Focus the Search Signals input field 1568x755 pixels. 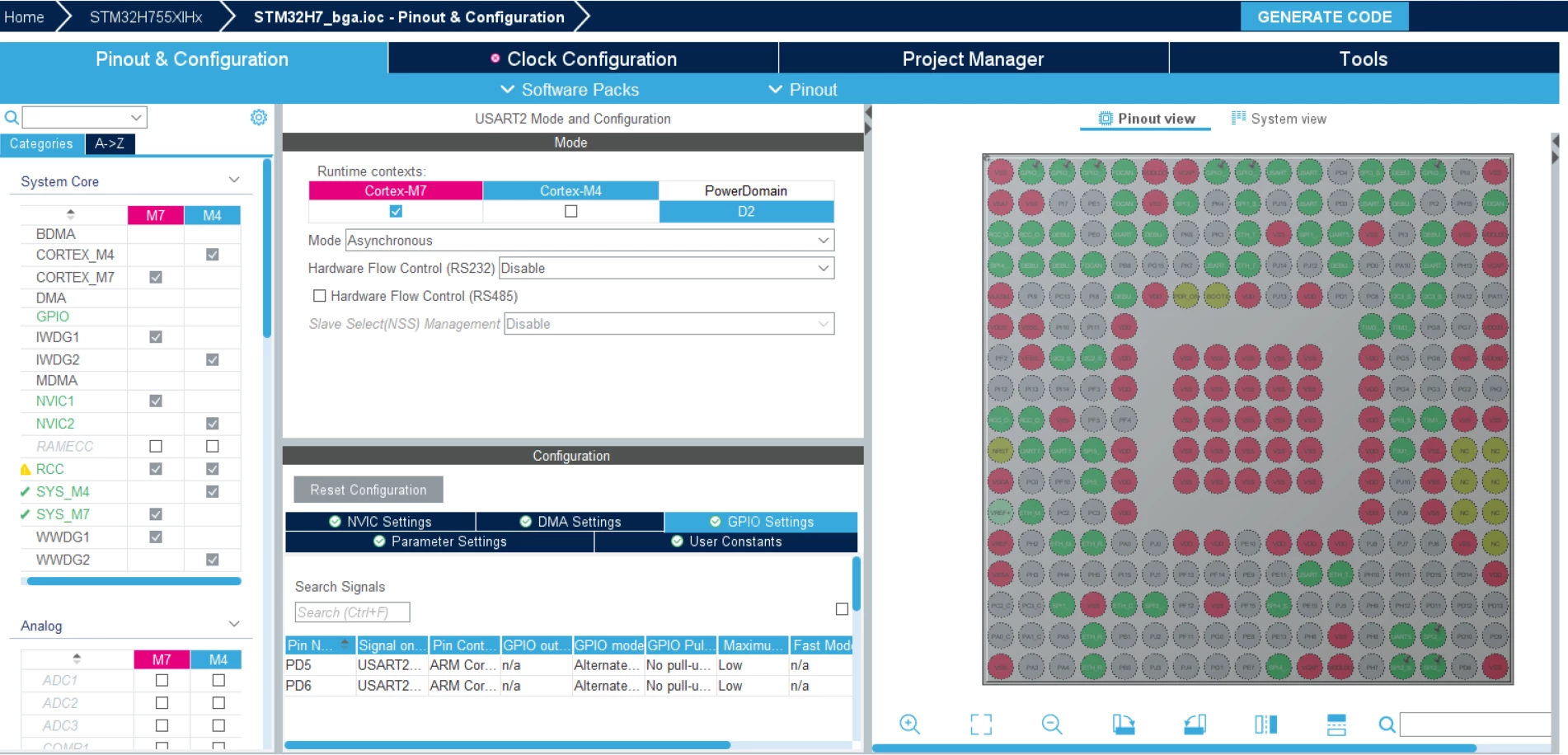pyautogui.click(x=352, y=612)
